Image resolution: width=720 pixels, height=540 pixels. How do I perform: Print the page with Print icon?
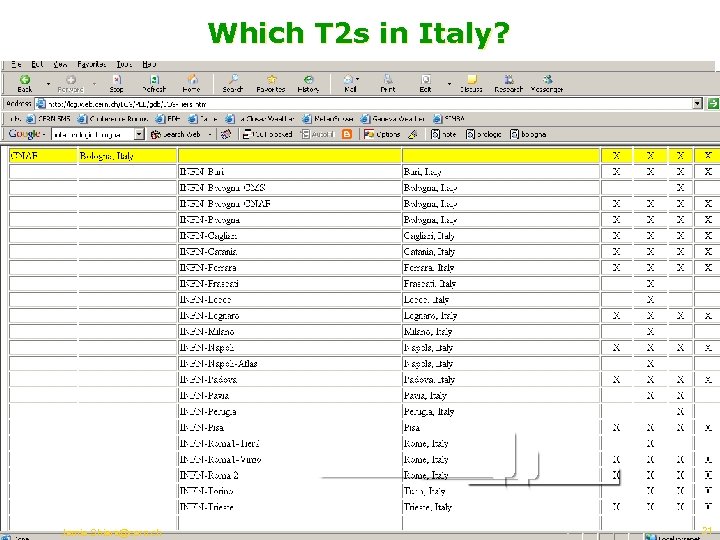point(388,84)
